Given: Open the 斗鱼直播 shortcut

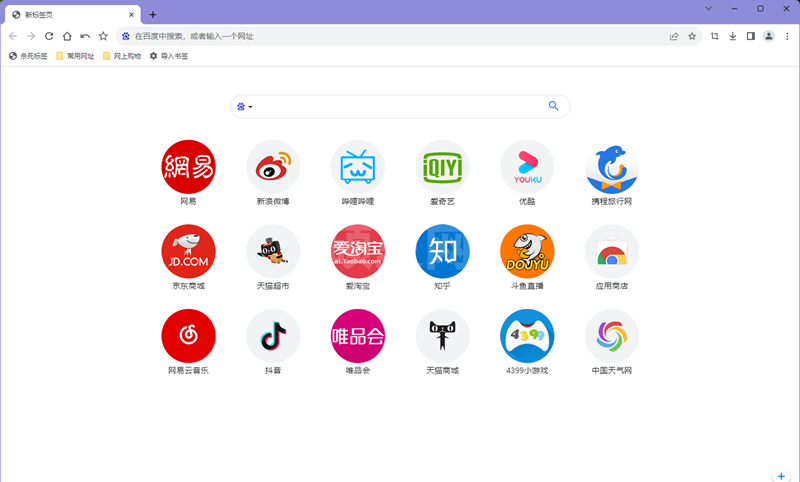Looking at the screenshot, I should pos(527,251).
